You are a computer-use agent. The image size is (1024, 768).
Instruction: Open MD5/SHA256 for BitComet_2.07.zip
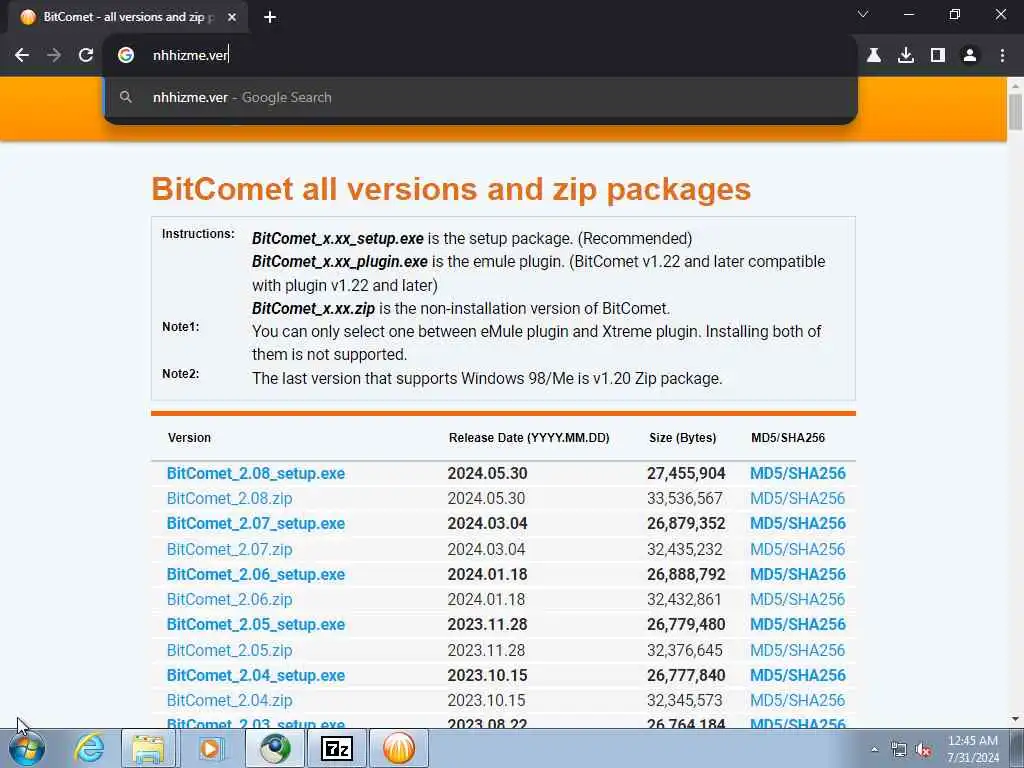click(797, 549)
